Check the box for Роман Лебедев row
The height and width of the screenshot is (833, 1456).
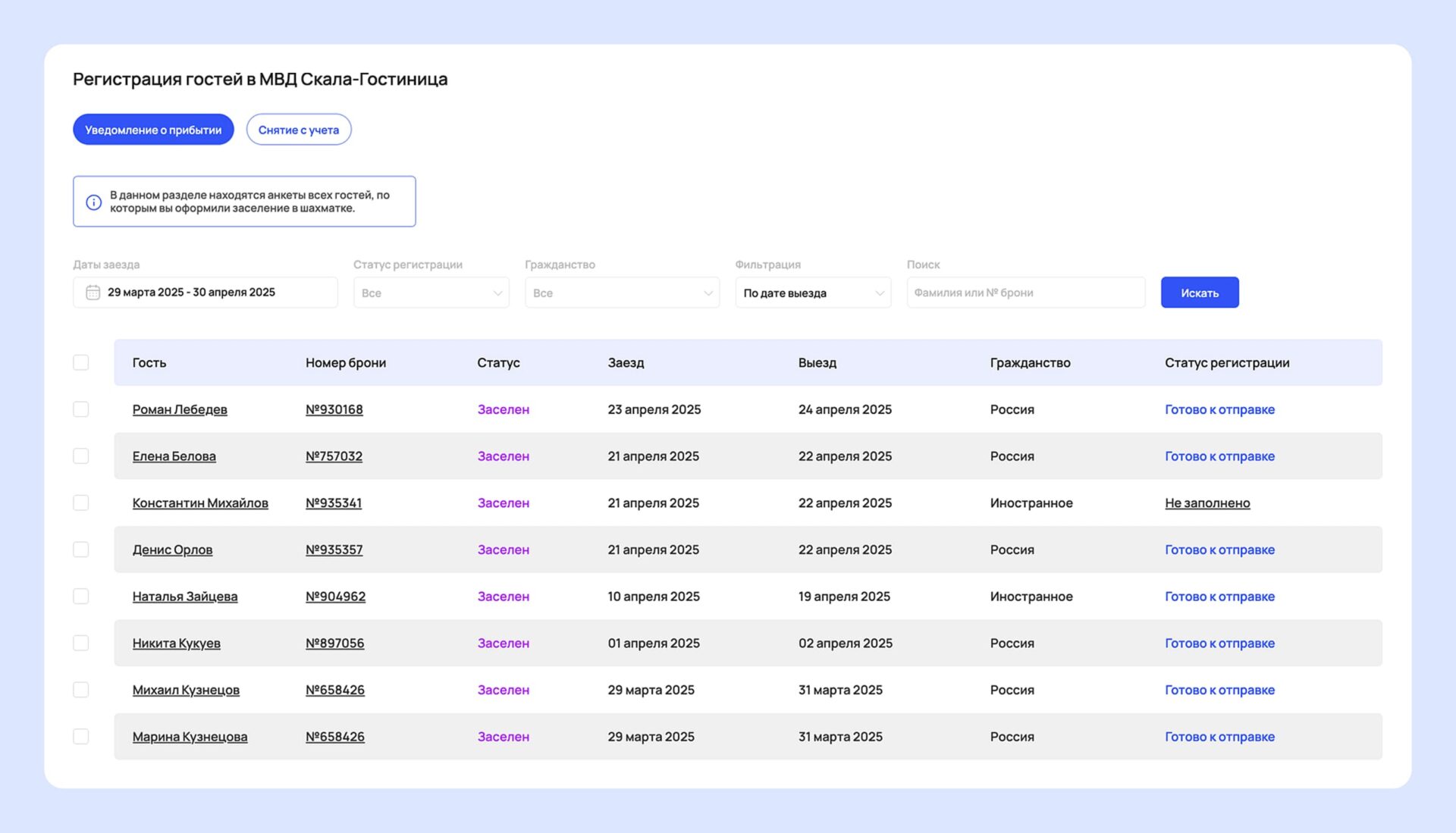coord(81,409)
